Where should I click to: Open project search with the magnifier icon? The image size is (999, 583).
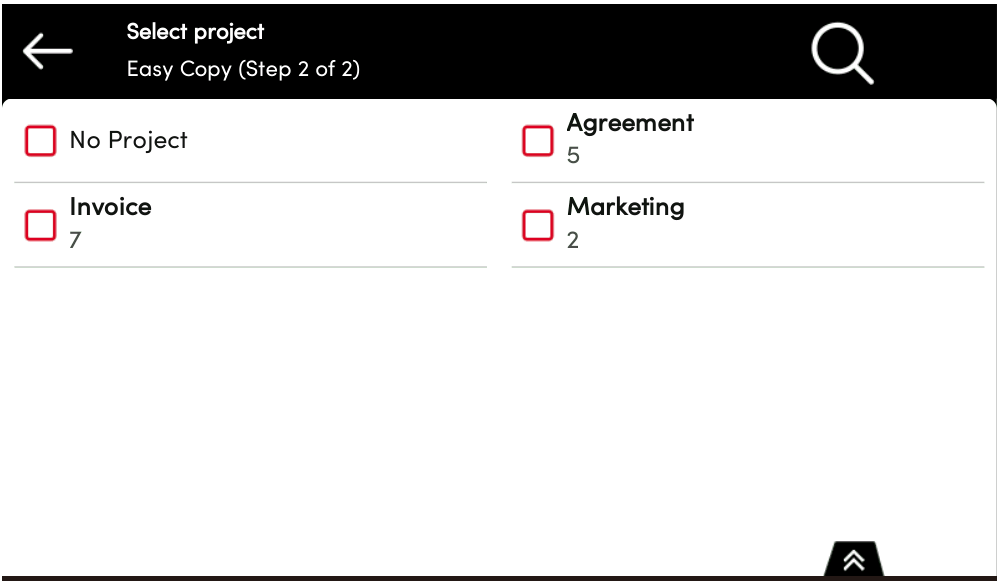(841, 54)
